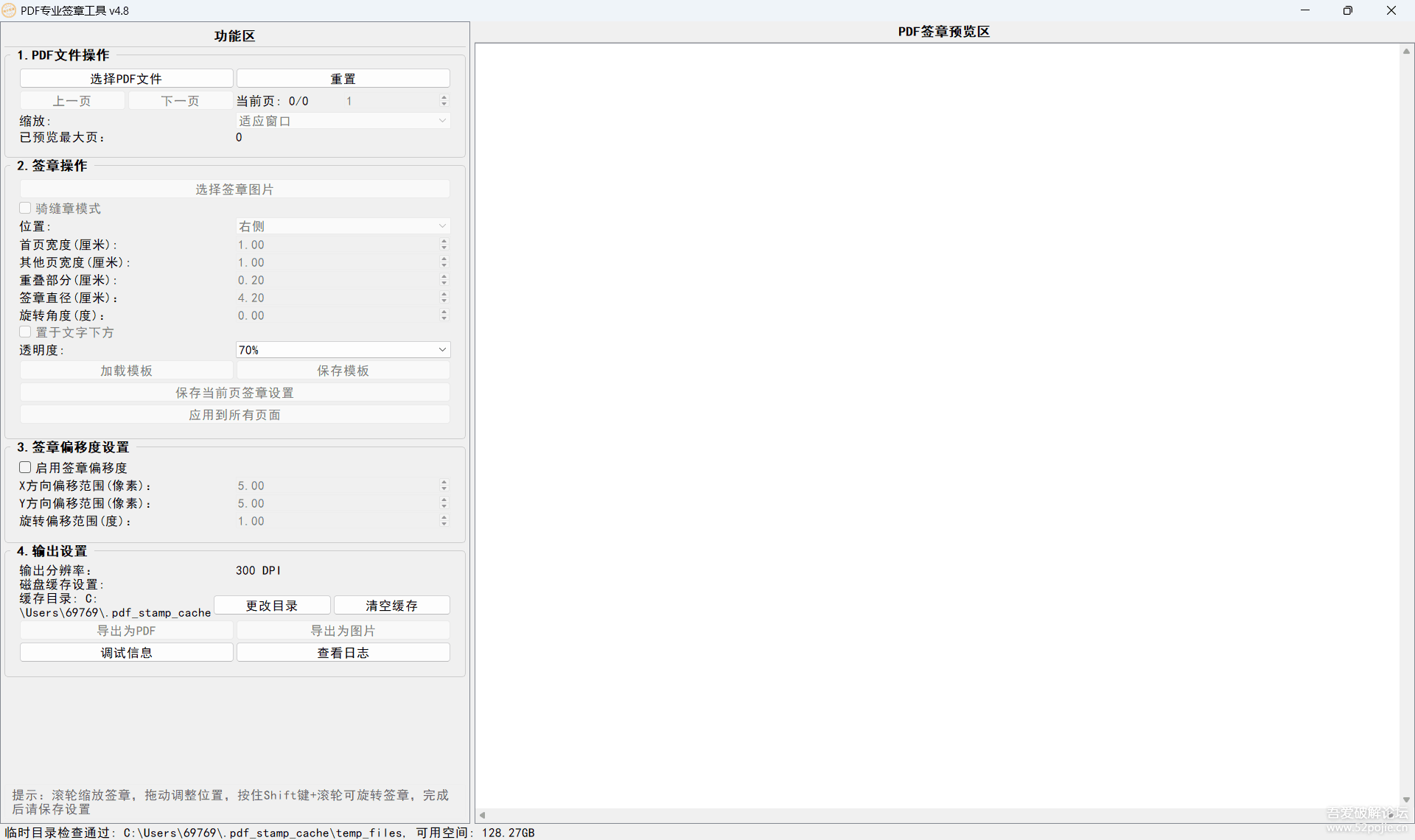
Task: Open the 位置 dropdown showing 右侧
Action: tap(442, 226)
